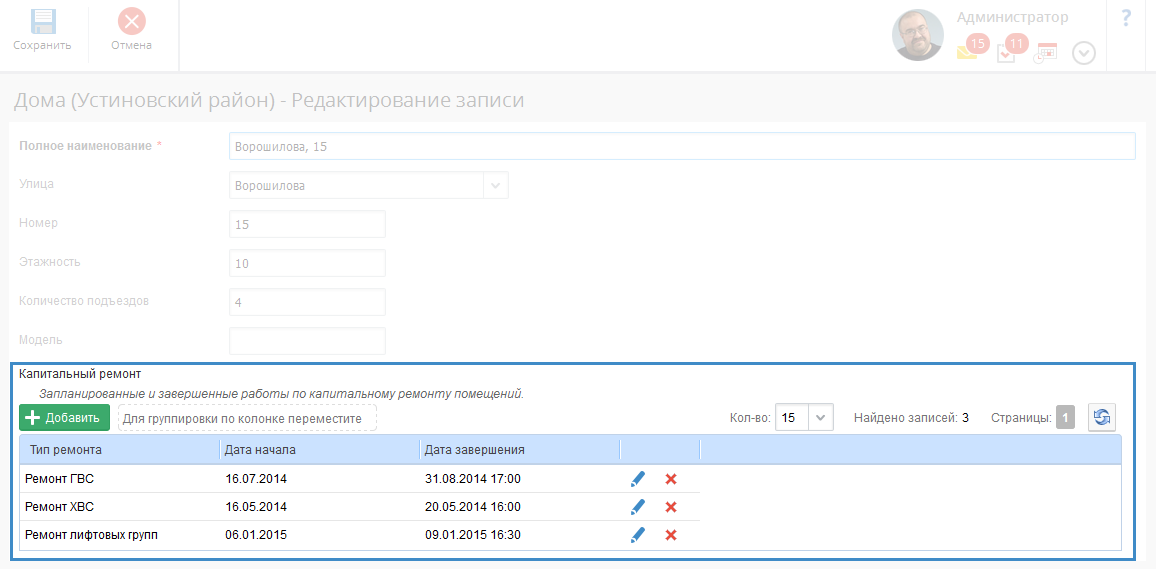Open the messages envelope with 15 badge
1156x569 pixels.
[x=967, y=52]
